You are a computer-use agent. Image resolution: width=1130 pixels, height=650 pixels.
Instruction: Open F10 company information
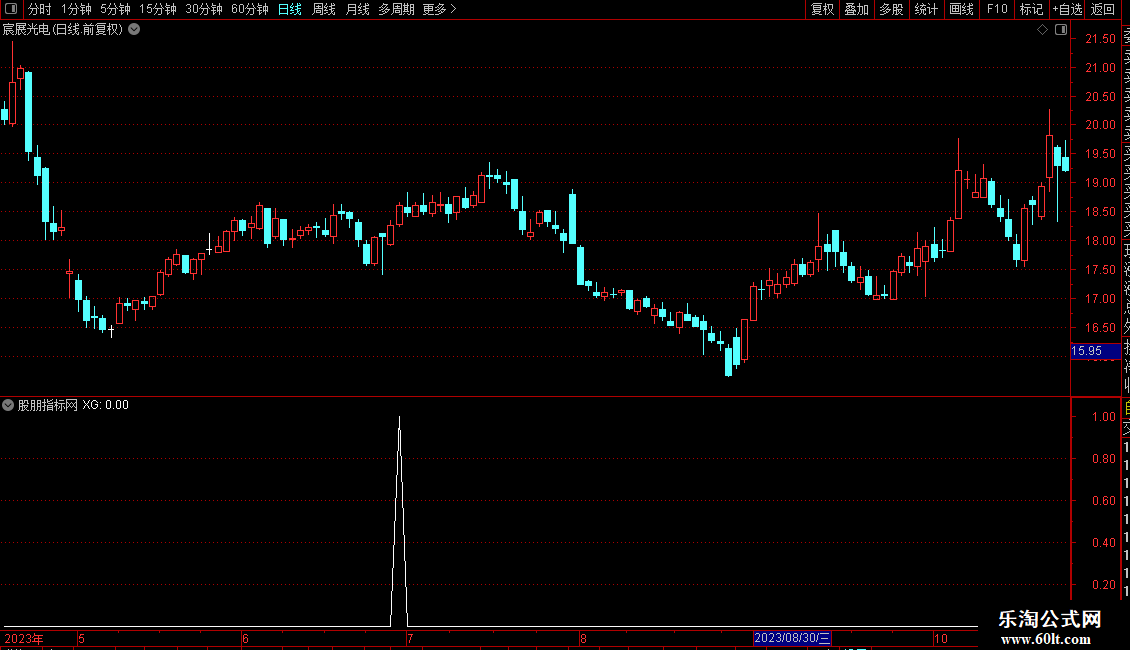click(997, 9)
